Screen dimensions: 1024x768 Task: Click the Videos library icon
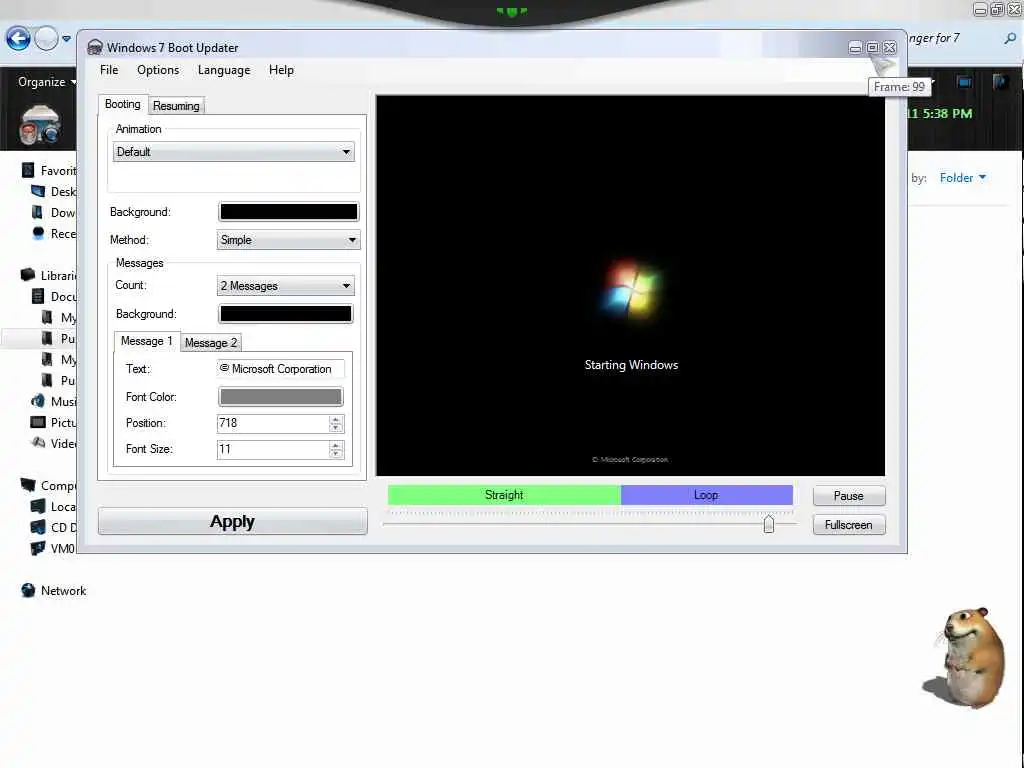pyautogui.click(x=38, y=443)
